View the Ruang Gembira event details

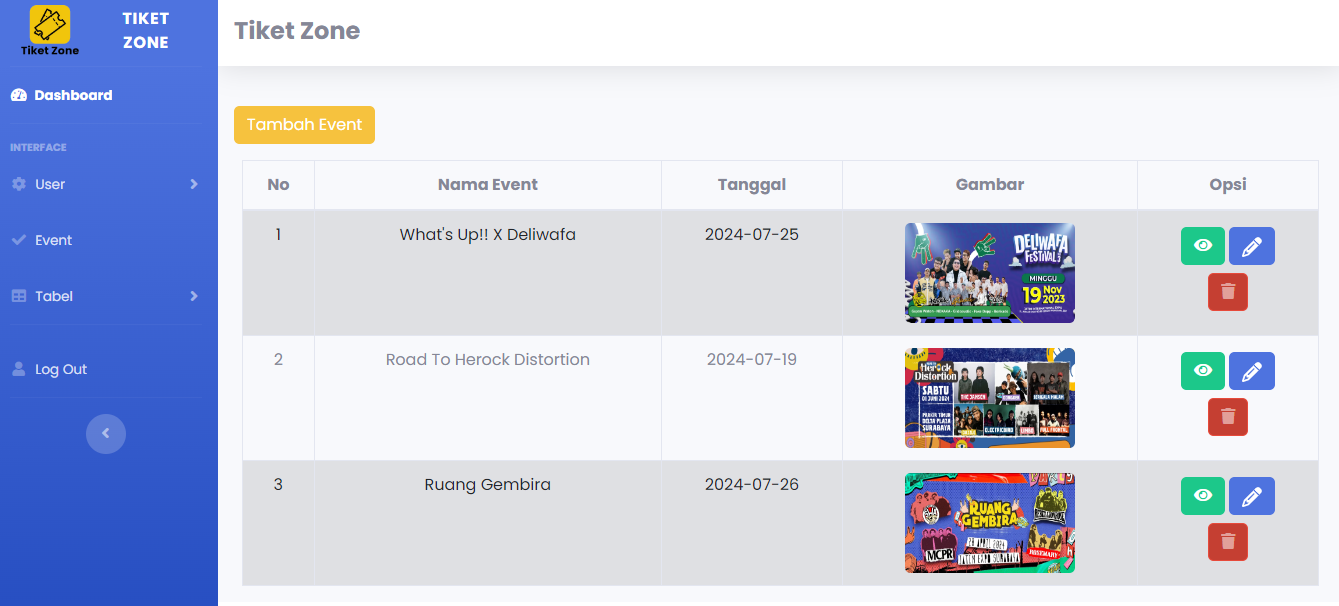point(1202,496)
